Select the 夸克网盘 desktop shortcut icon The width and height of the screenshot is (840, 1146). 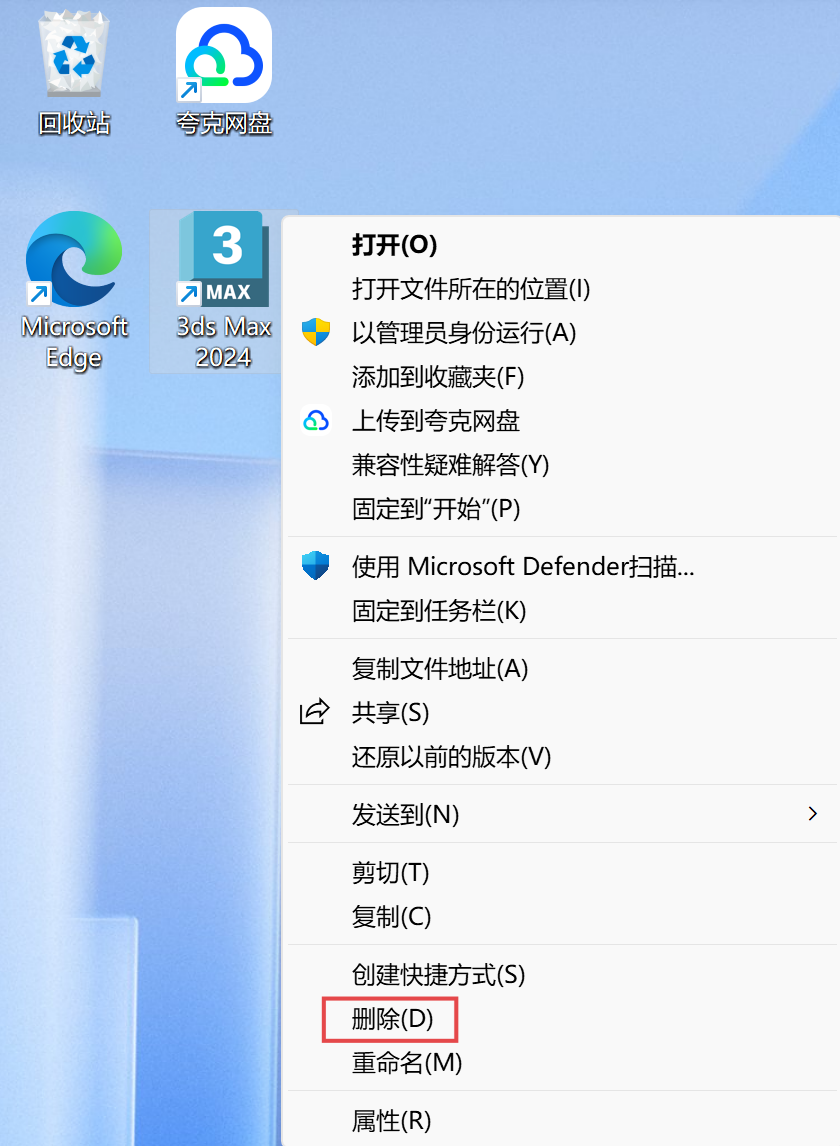(224, 72)
